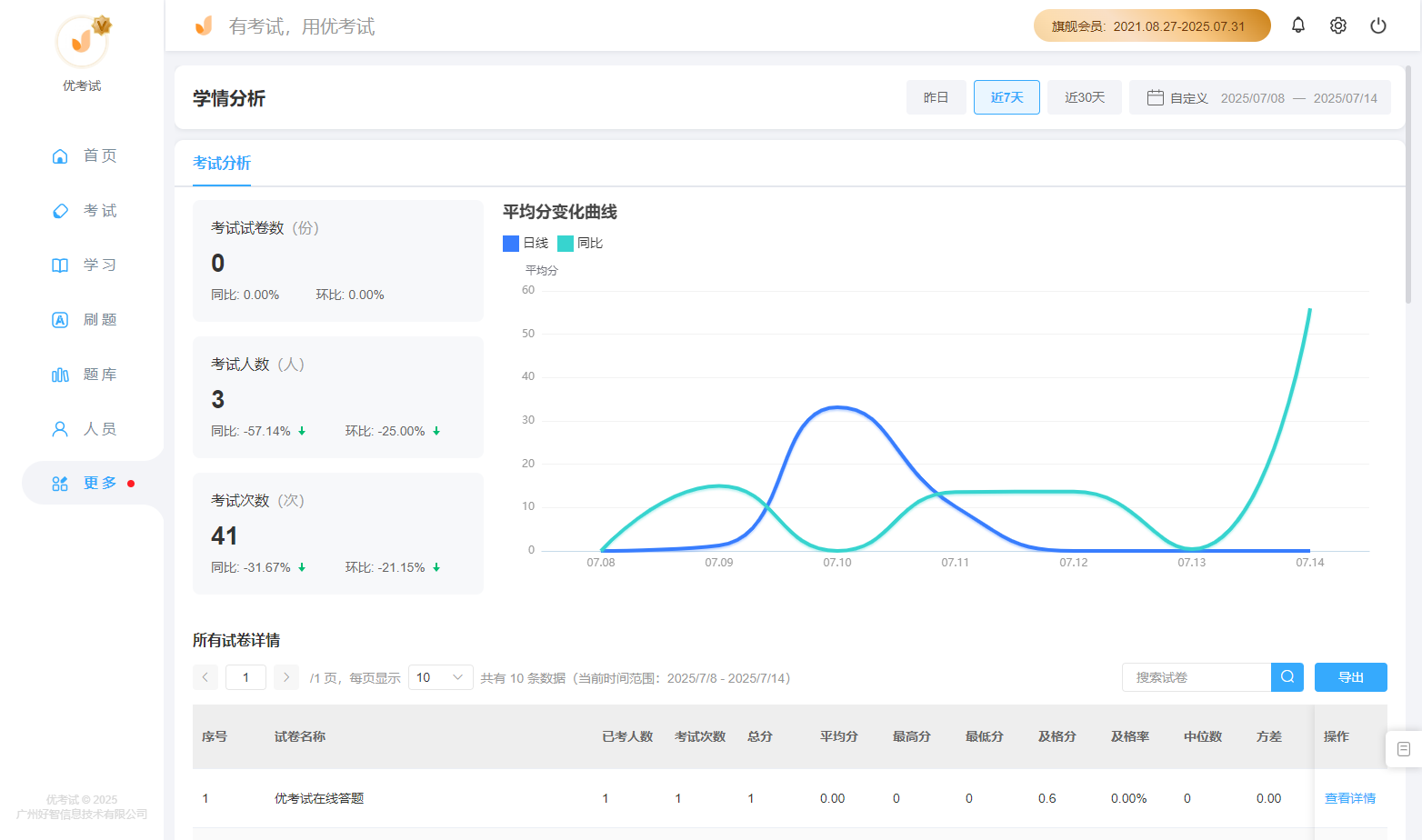This screenshot has height=840, width=1422.
Task: Select the 考试分析 tab
Action: [x=222, y=163]
